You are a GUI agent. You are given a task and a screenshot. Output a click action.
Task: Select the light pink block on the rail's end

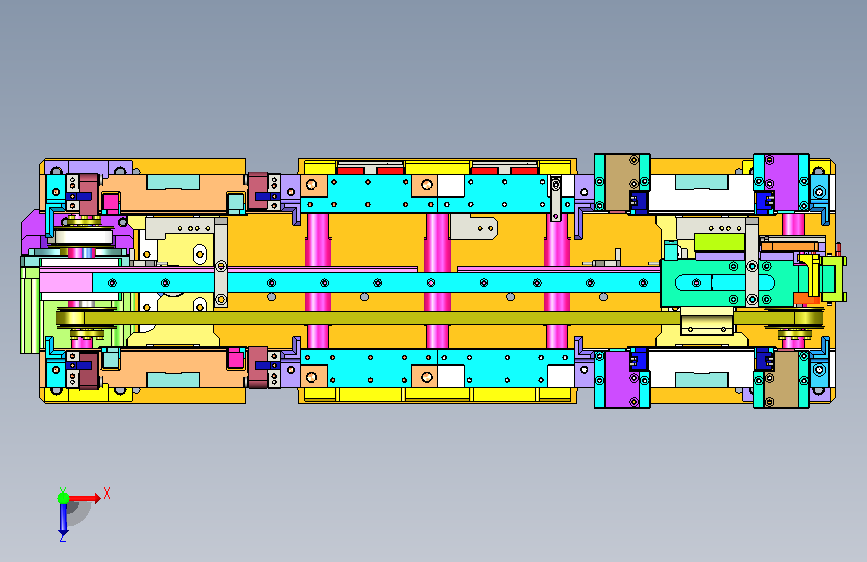66,283
